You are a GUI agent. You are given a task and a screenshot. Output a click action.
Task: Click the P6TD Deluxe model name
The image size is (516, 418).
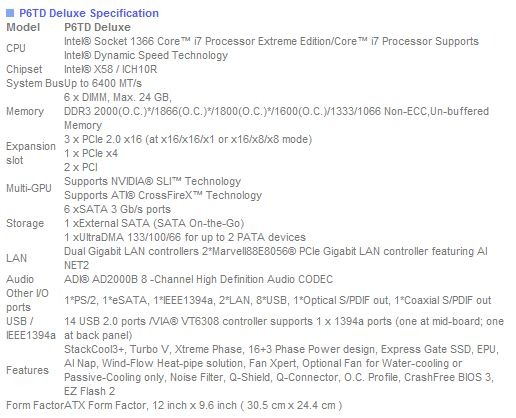point(97,27)
